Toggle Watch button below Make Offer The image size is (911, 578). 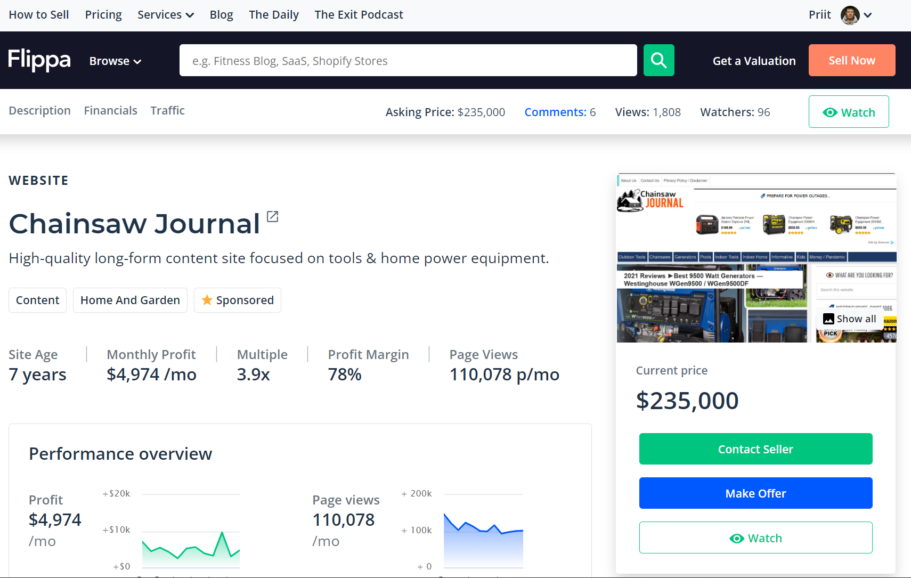(755, 538)
